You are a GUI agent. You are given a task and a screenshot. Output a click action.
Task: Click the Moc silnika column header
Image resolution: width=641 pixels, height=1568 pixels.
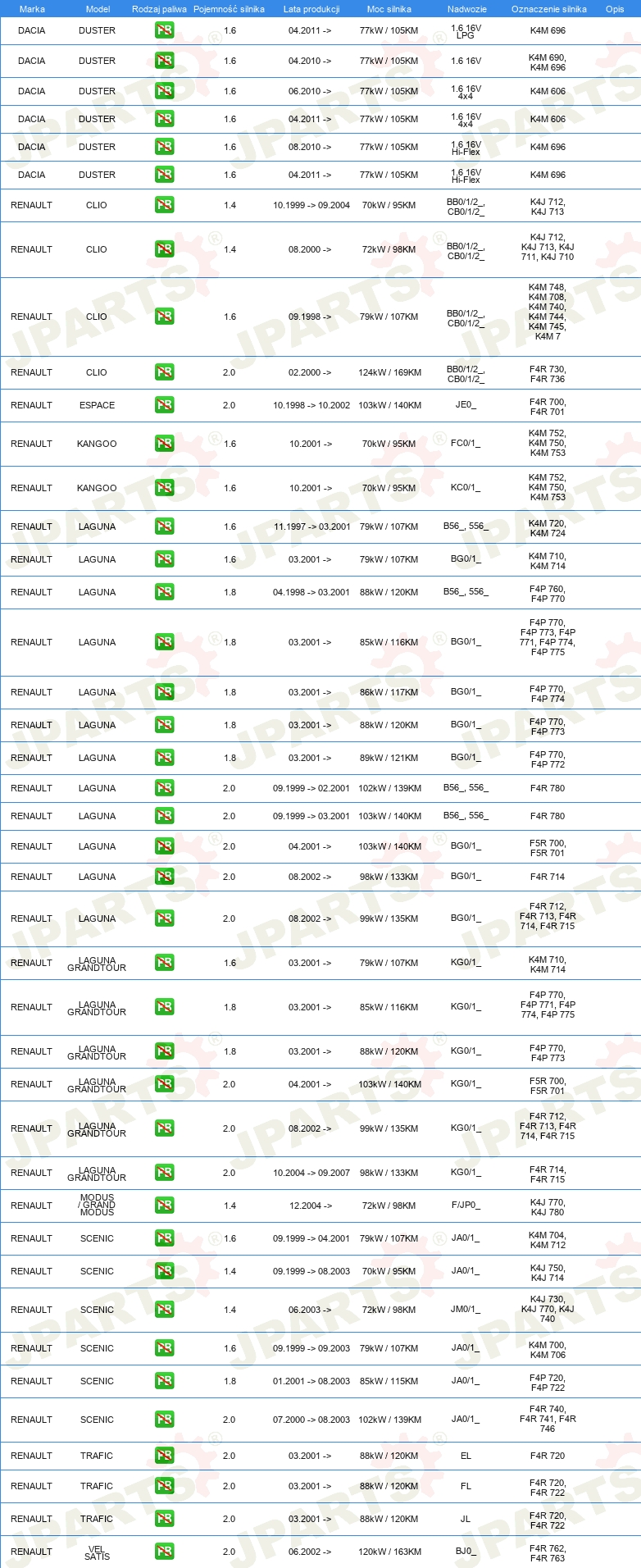(389, 9)
